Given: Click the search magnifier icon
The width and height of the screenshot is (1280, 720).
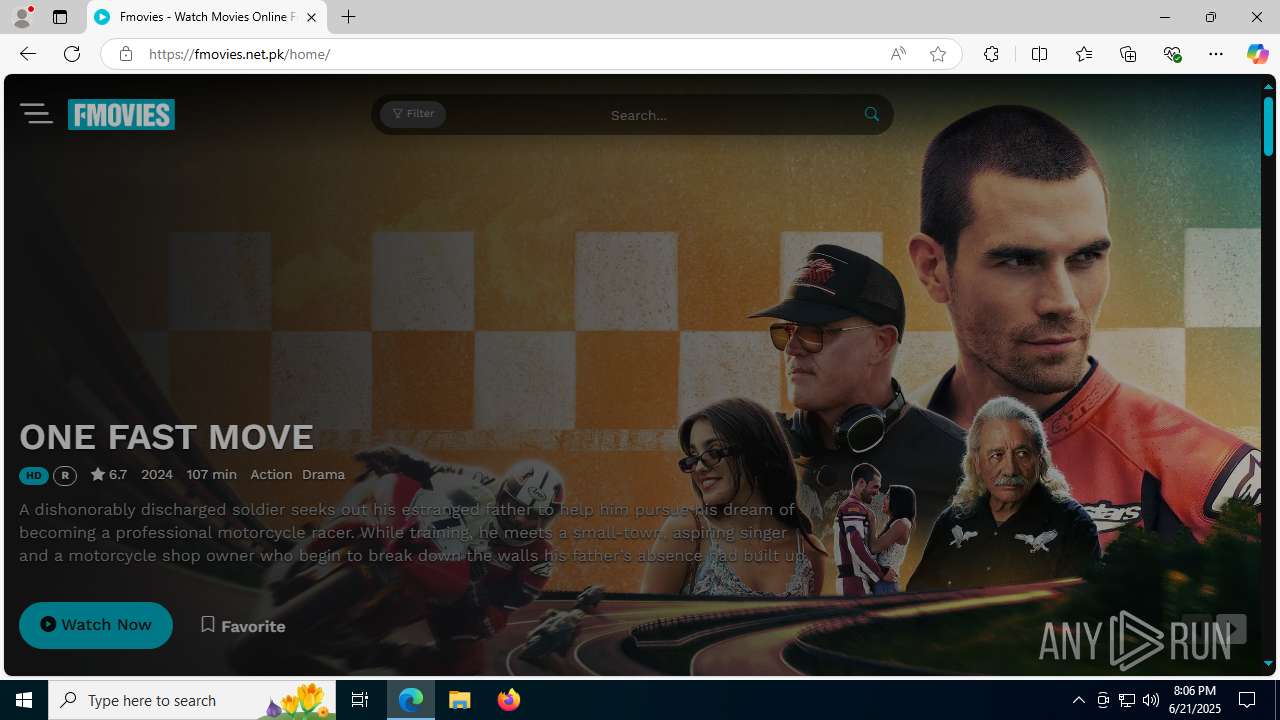Looking at the screenshot, I should coord(872,115).
